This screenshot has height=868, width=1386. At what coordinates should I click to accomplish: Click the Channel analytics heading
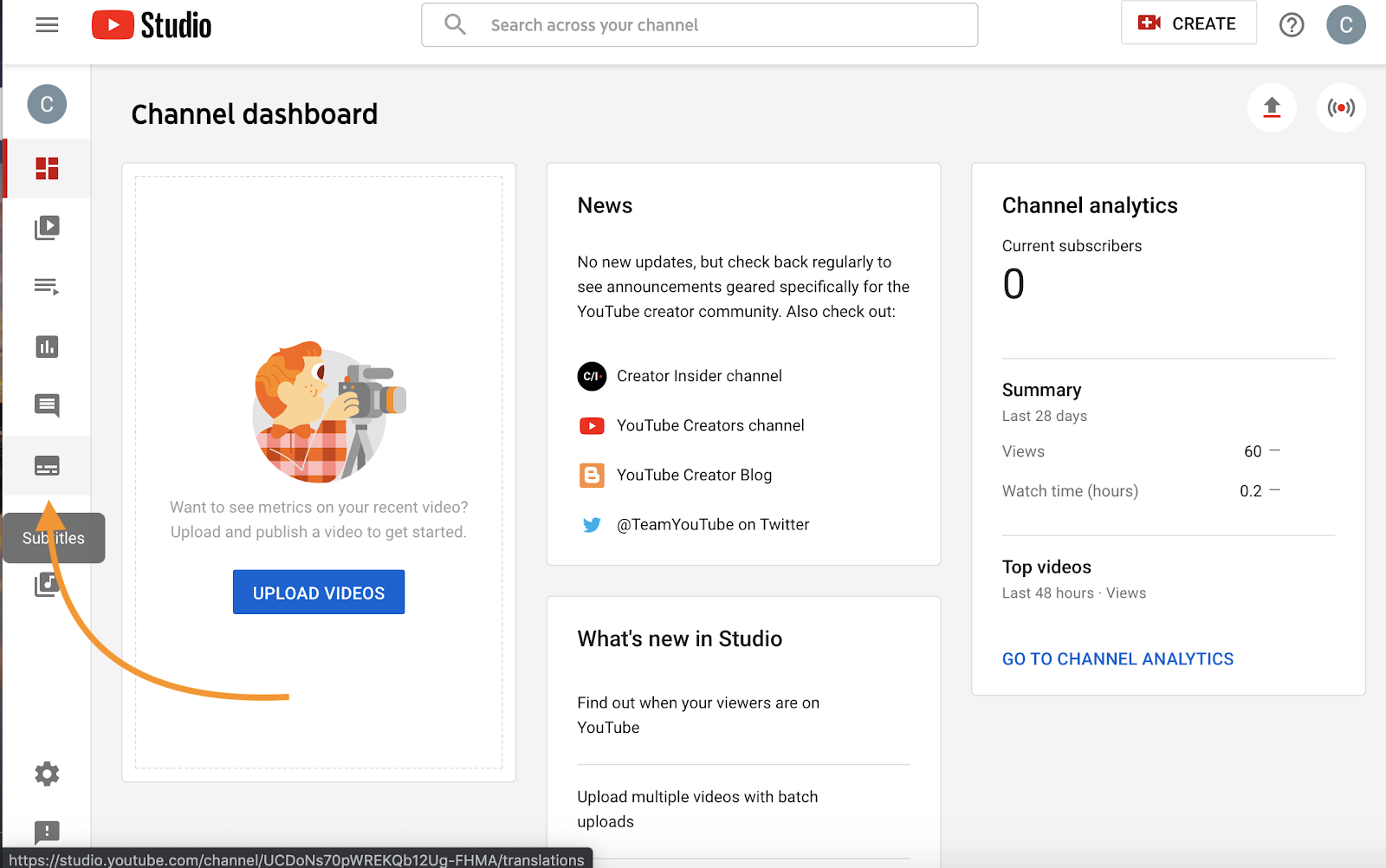[x=1090, y=205]
